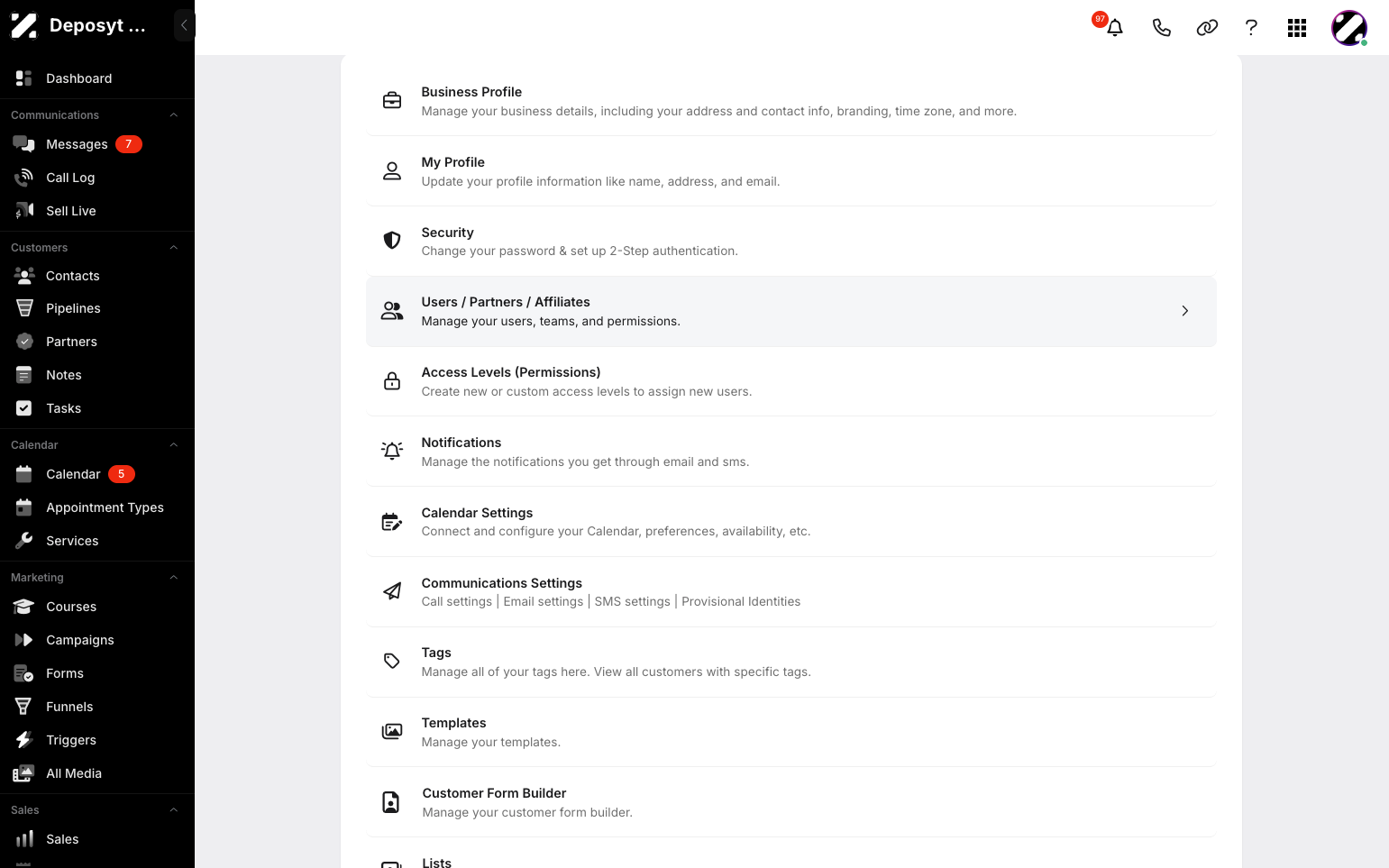The height and width of the screenshot is (868, 1389).
Task: Click the Provisional Identities link
Action: (741, 601)
